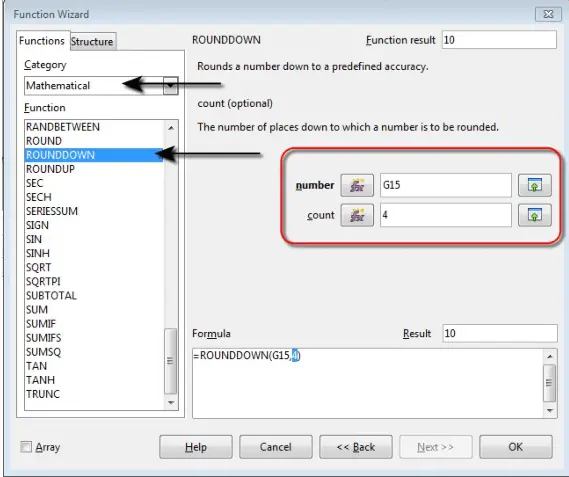This screenshot has height=477, width=569.
Task: Click function list scroll up arrow
Action: [171, 128]
